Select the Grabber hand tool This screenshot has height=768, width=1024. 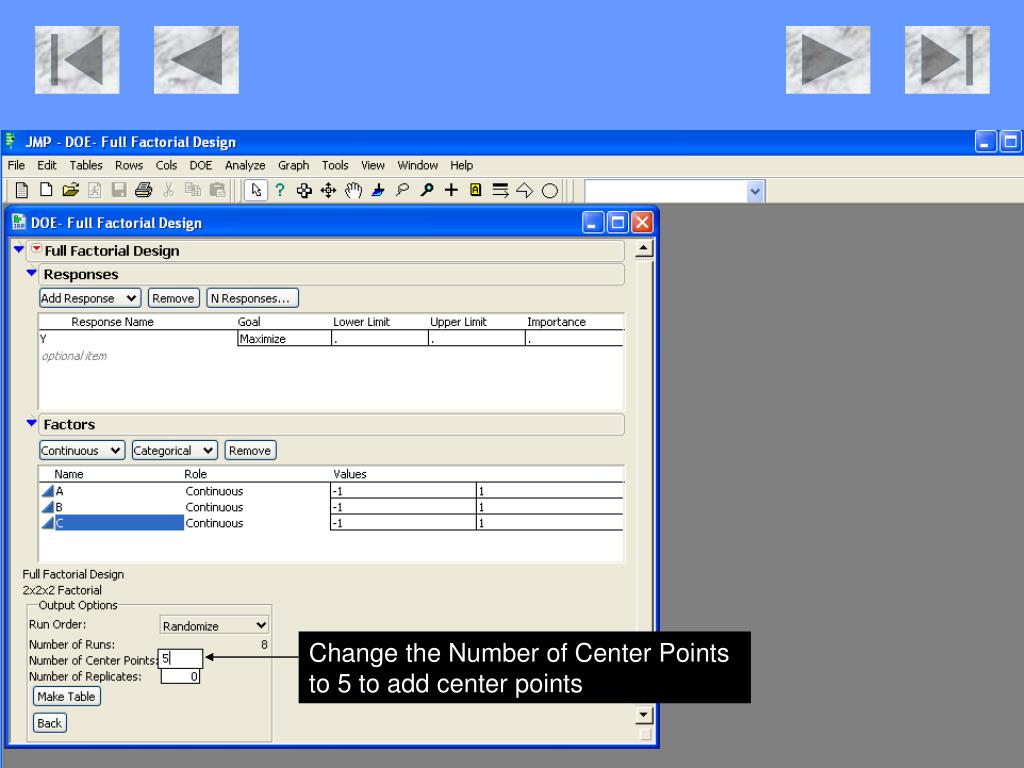(353, 190)
